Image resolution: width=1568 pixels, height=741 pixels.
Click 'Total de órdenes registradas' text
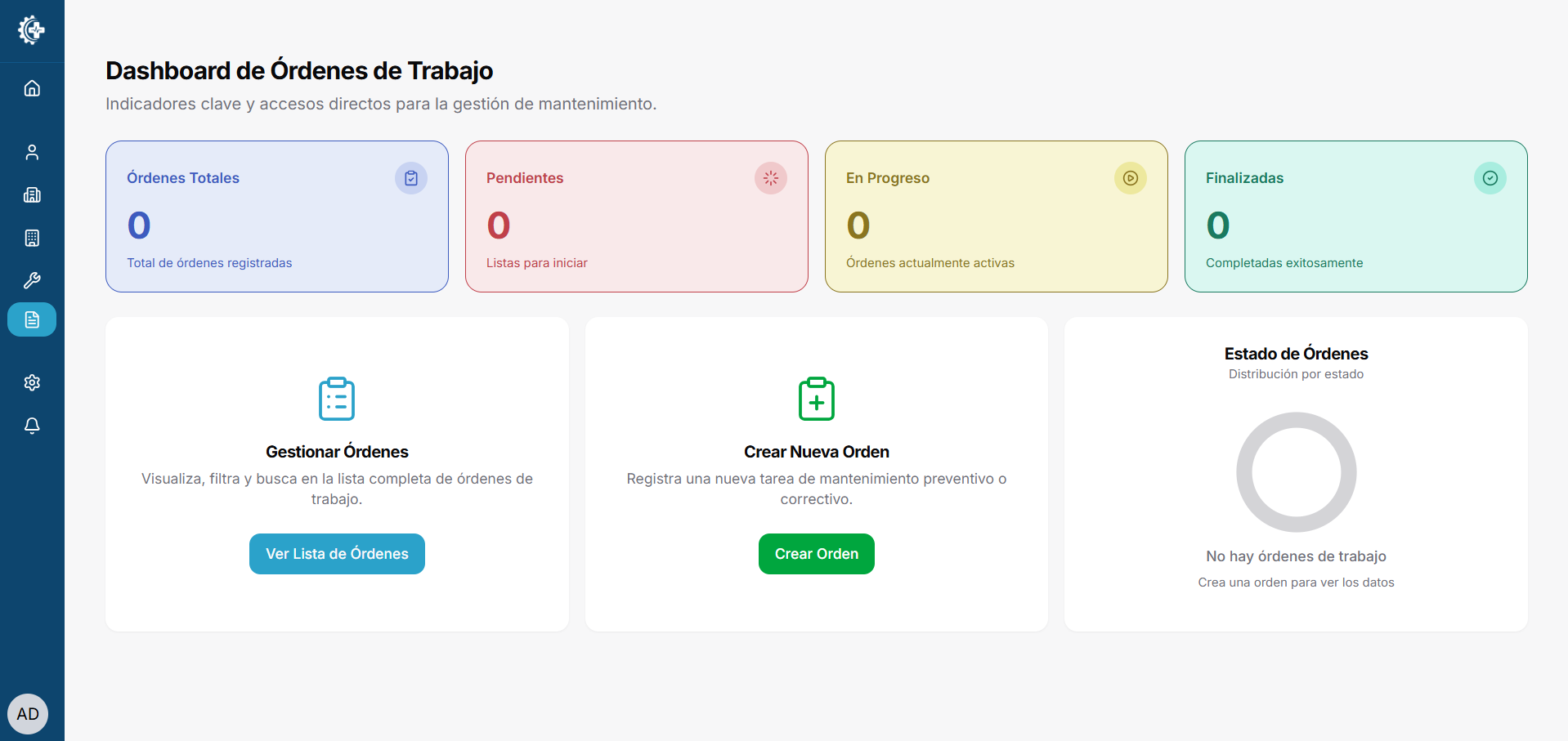[x=209, y=263]
